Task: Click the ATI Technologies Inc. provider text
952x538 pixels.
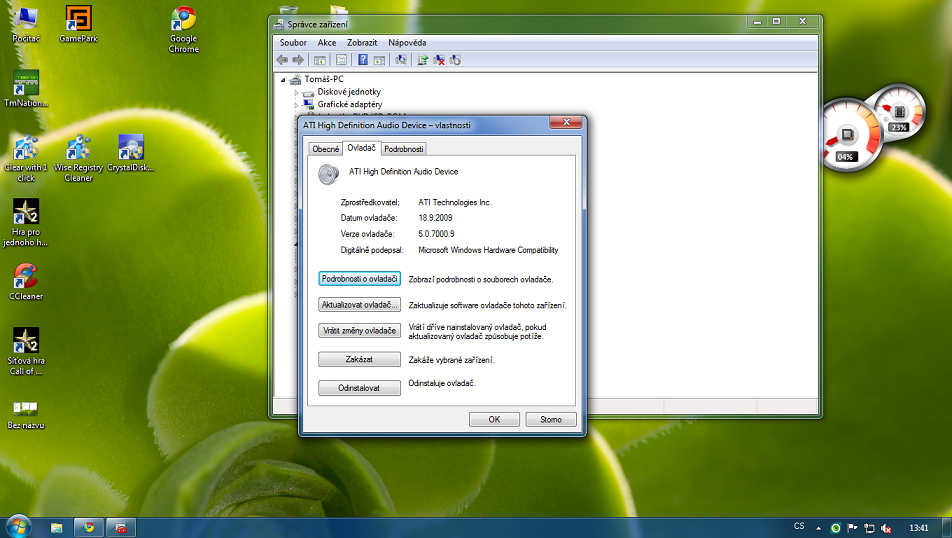Action: (x=455, y=202)
